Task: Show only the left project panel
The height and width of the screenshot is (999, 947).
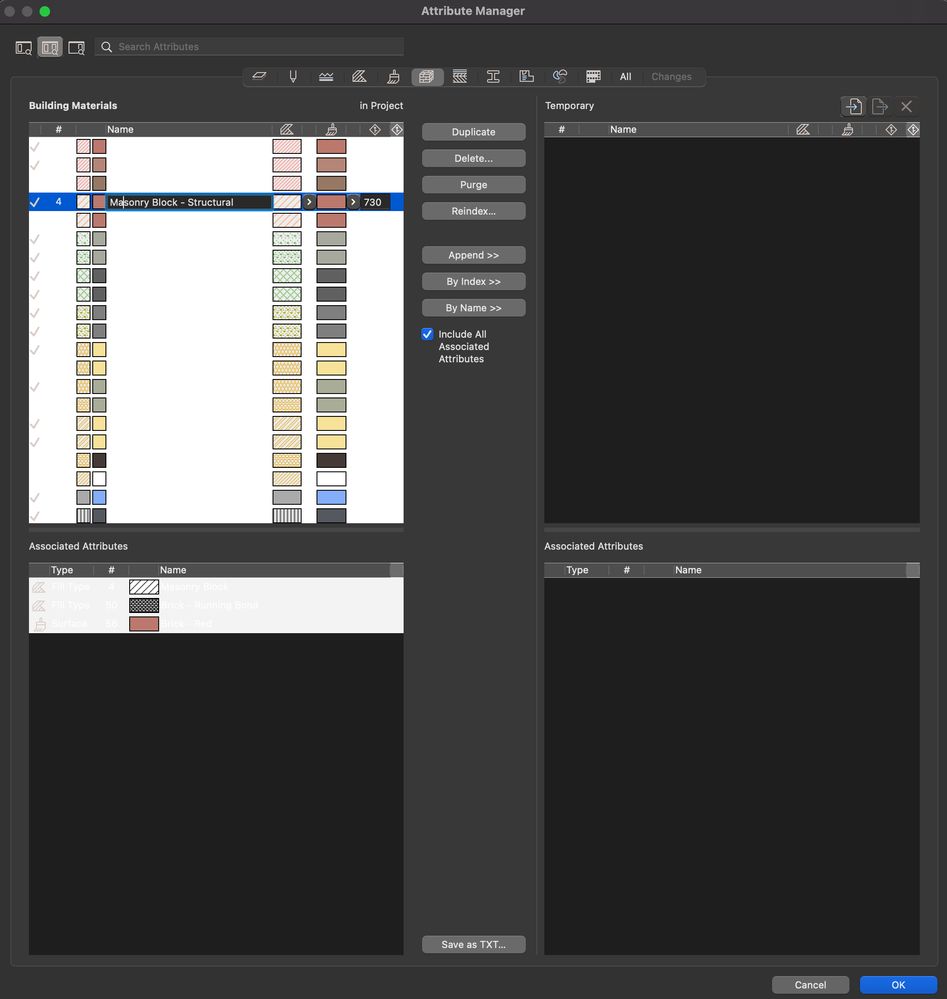Action: coord(24,48)
